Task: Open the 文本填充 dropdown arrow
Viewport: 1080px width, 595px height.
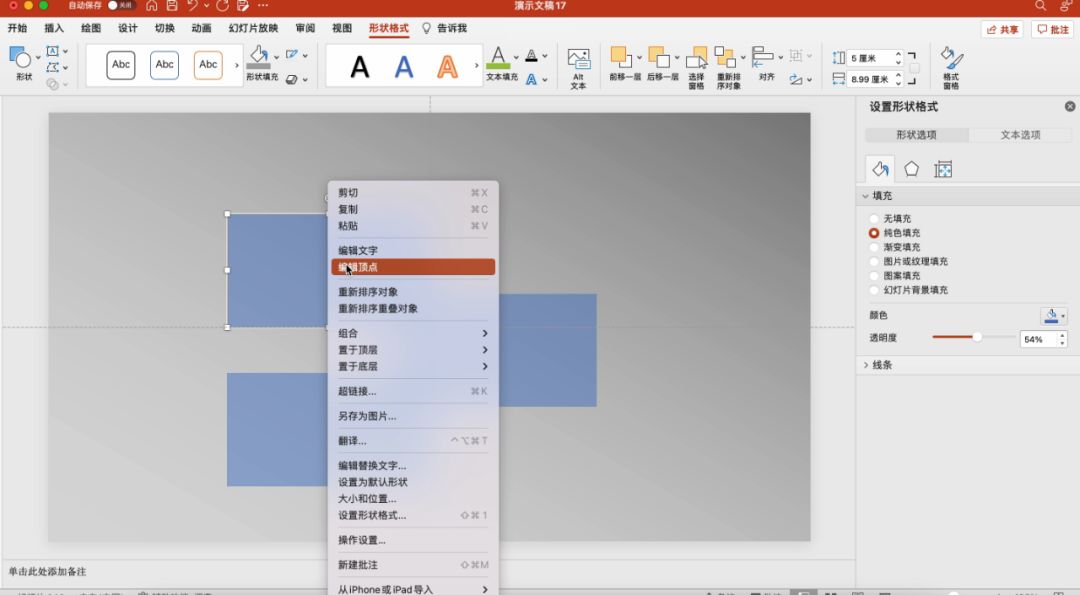Action: pos(516,57)
